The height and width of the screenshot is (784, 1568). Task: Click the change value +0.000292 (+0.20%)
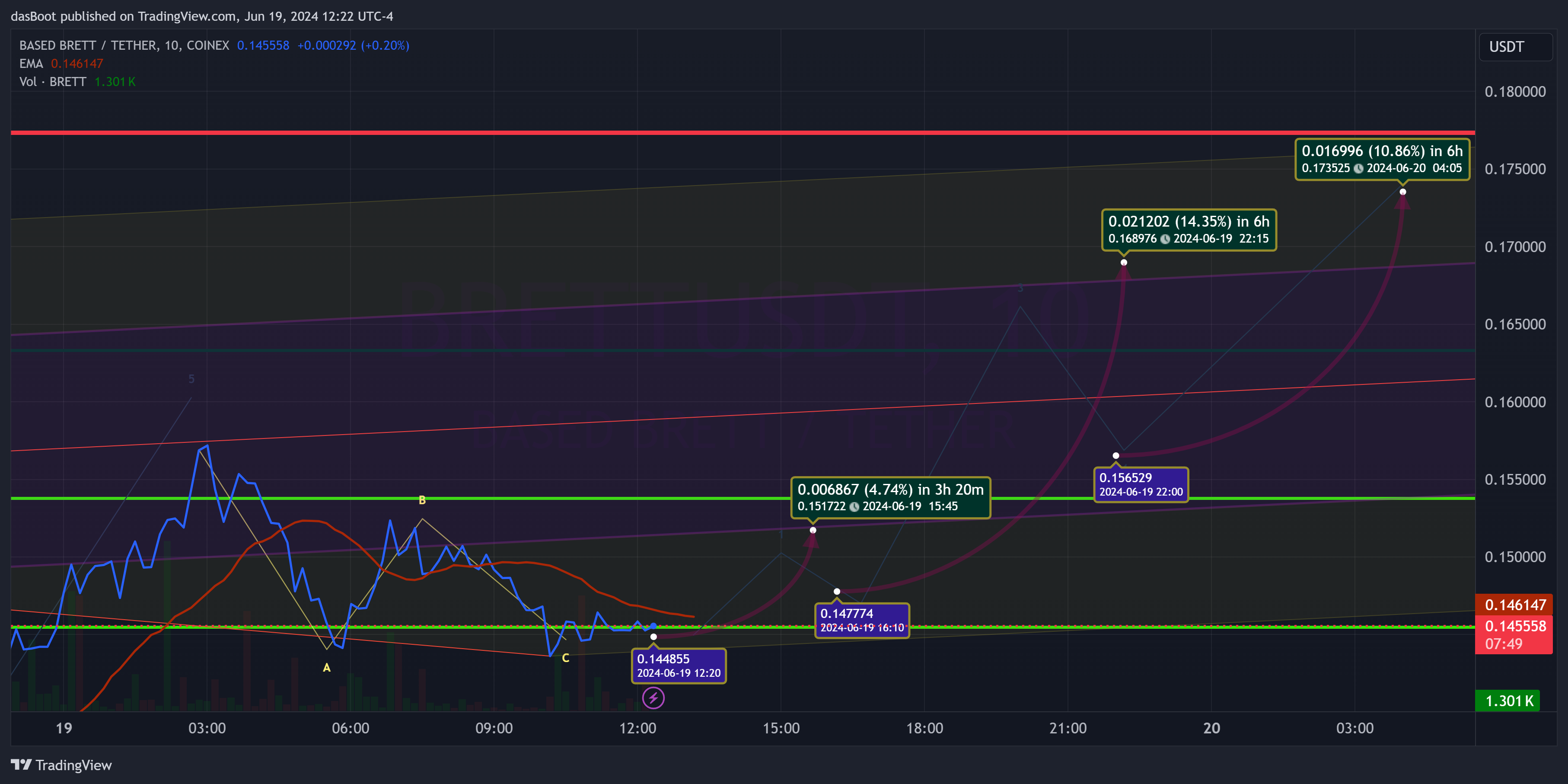click(x=353, y=46)
